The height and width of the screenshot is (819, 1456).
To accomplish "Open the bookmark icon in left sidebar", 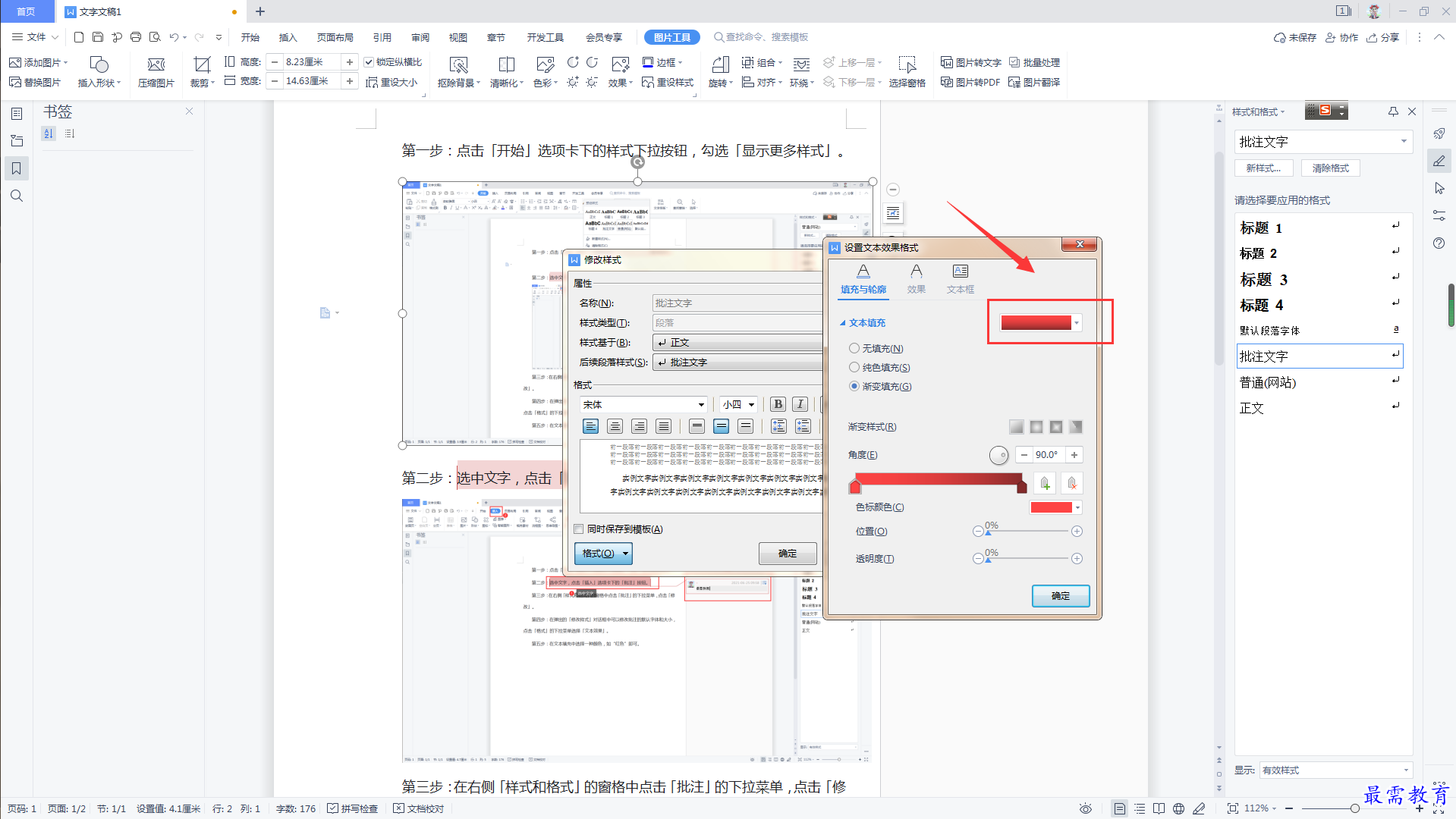I will click(16, 168).
